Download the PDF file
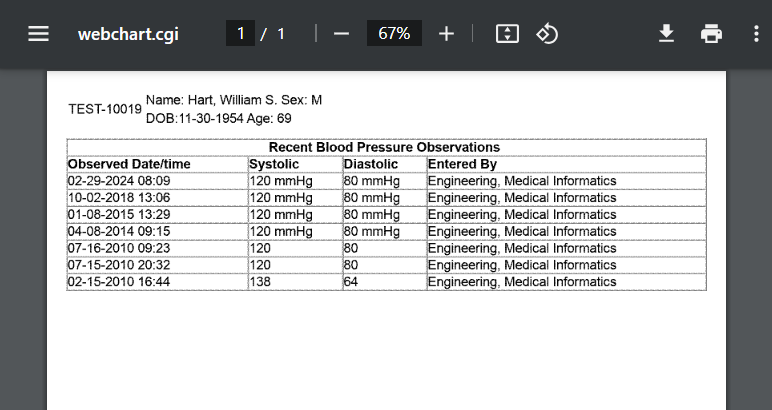 666,34
